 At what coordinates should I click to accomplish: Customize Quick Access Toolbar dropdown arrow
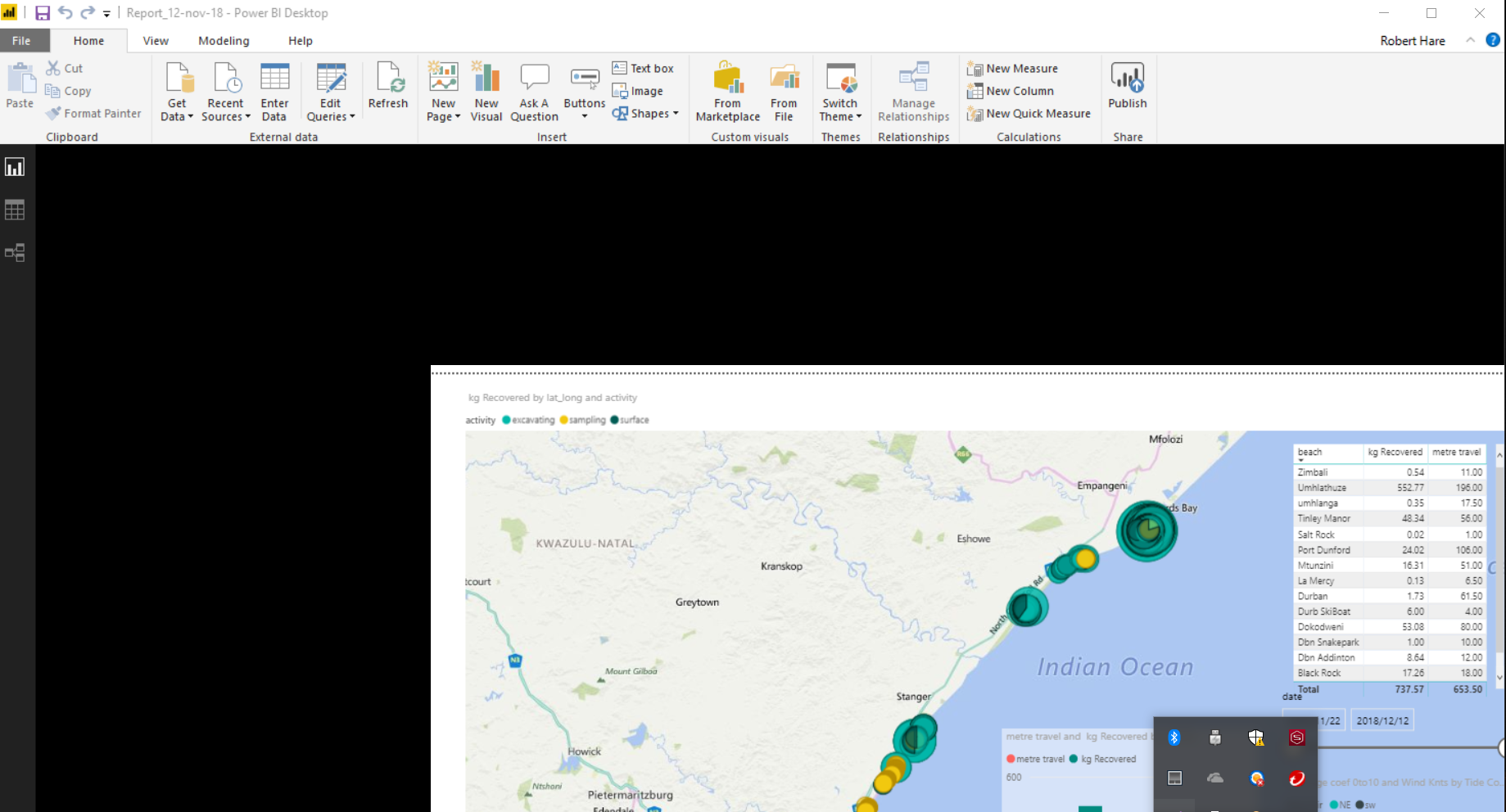click(106, 14)
